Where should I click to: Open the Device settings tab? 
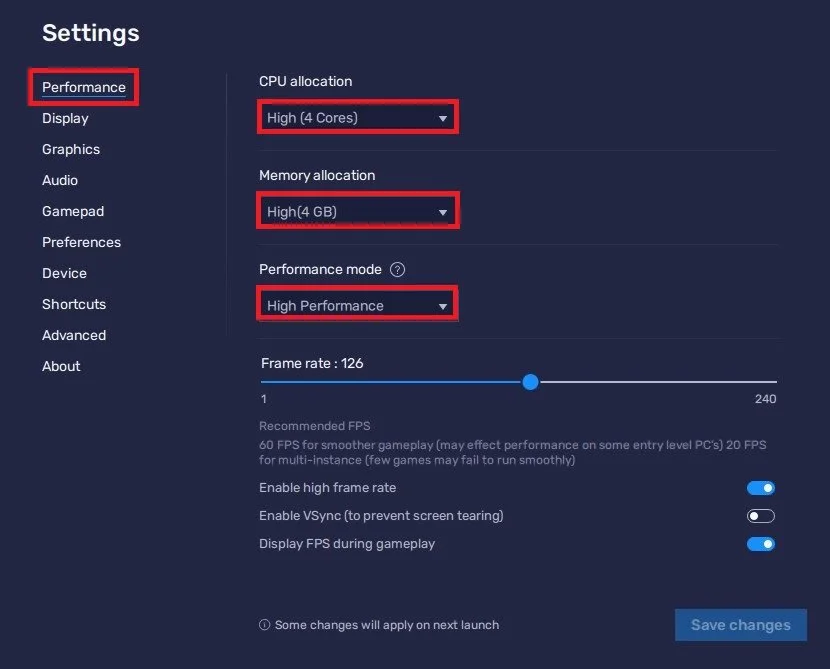tap(64, 273)
